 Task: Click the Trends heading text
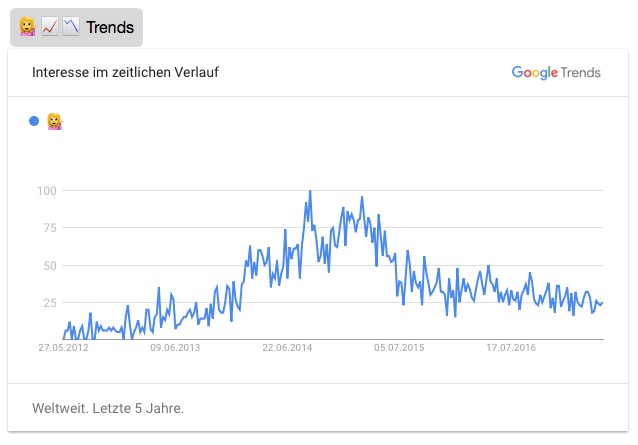pos(110,27)
